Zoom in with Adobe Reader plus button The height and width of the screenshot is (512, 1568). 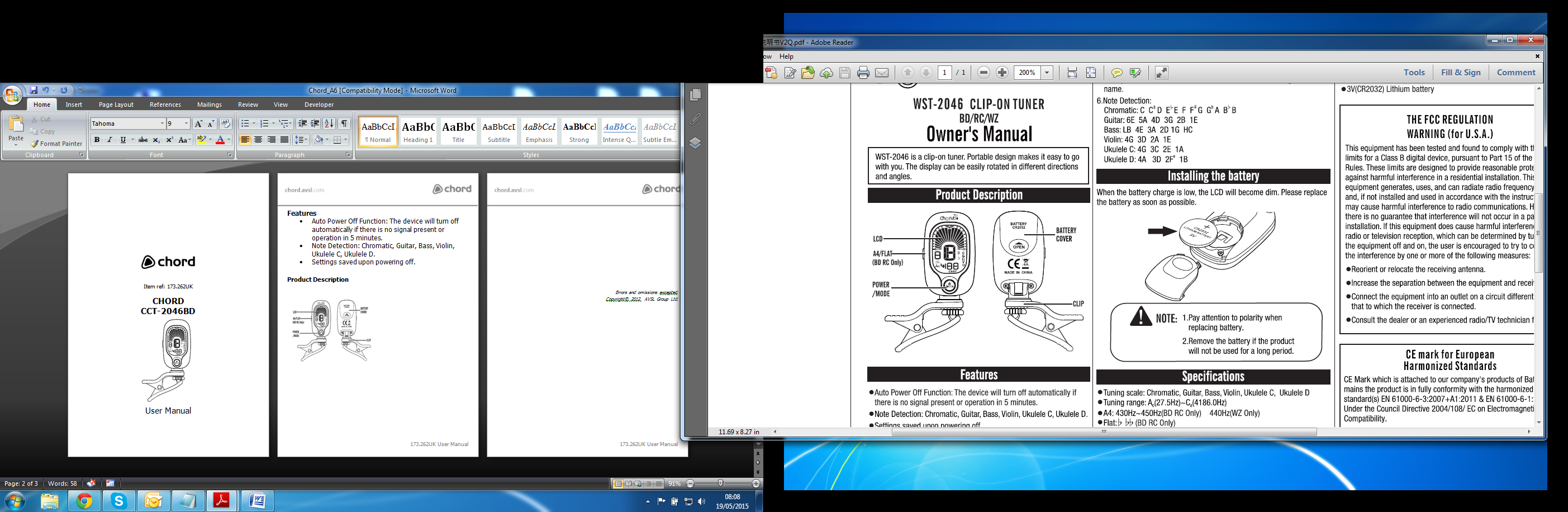(x=1002, y=73)
